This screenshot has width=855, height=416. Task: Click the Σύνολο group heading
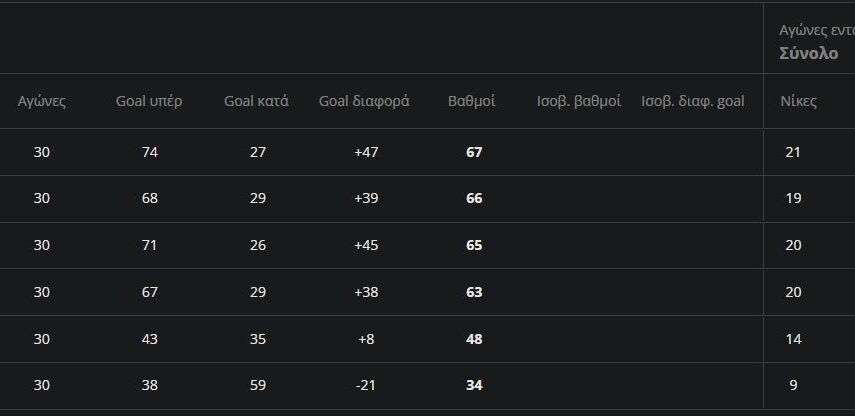click(808, 53)
